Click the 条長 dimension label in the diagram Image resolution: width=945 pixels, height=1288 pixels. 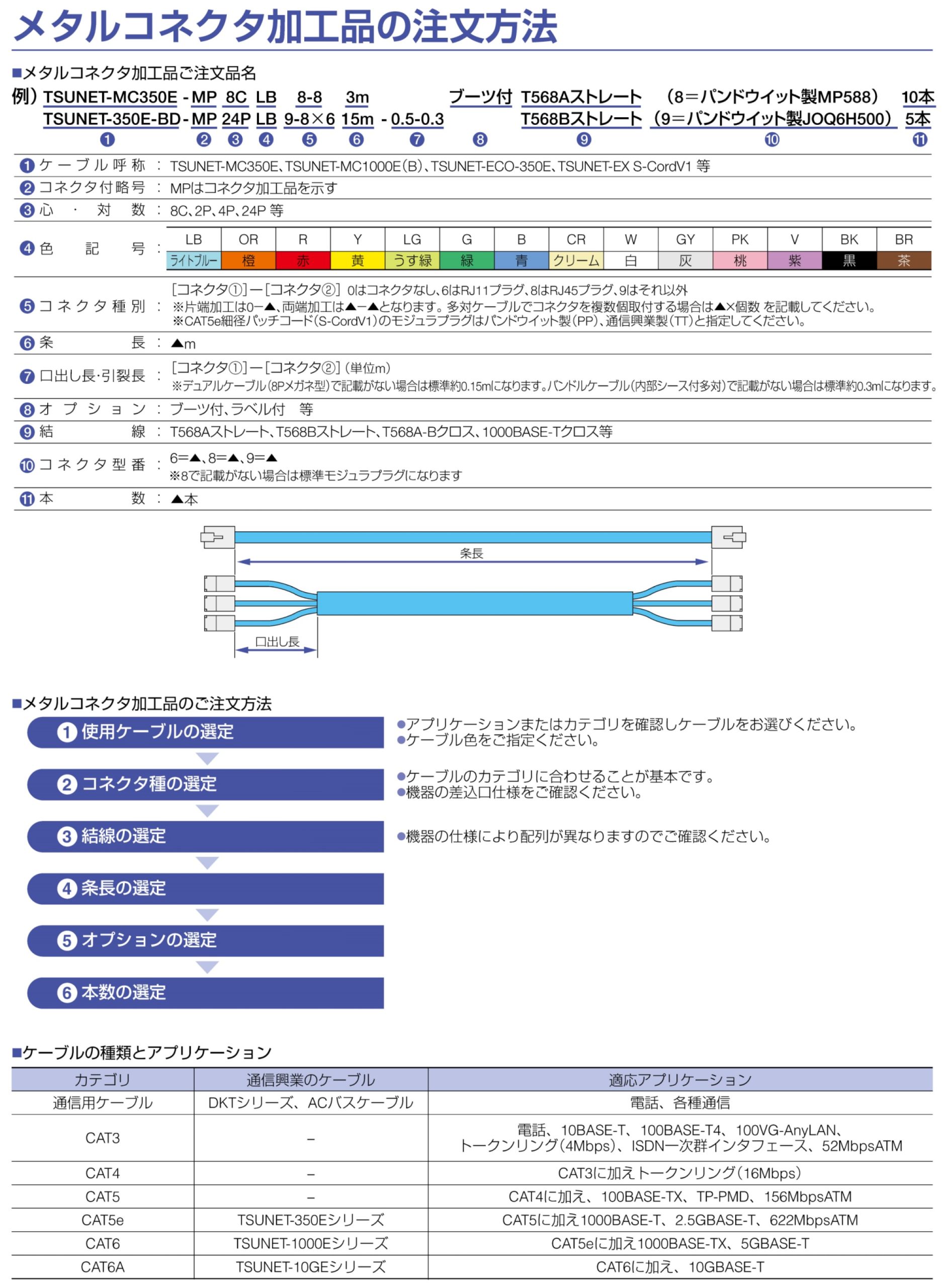click(471, 553)
